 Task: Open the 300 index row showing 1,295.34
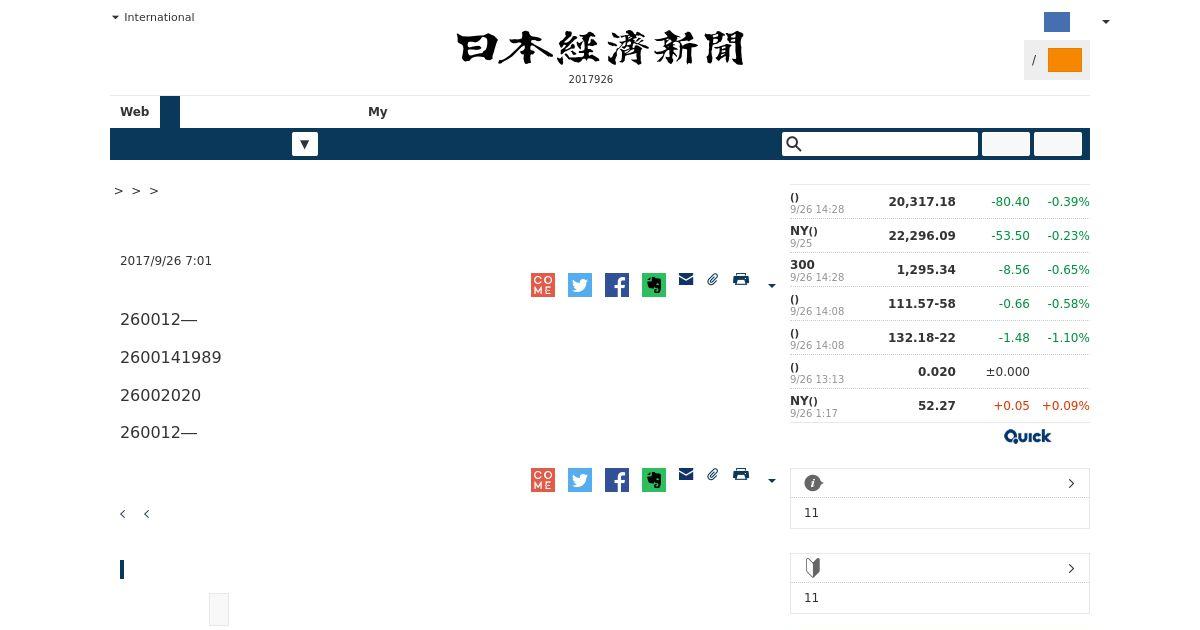coord(940,270)
